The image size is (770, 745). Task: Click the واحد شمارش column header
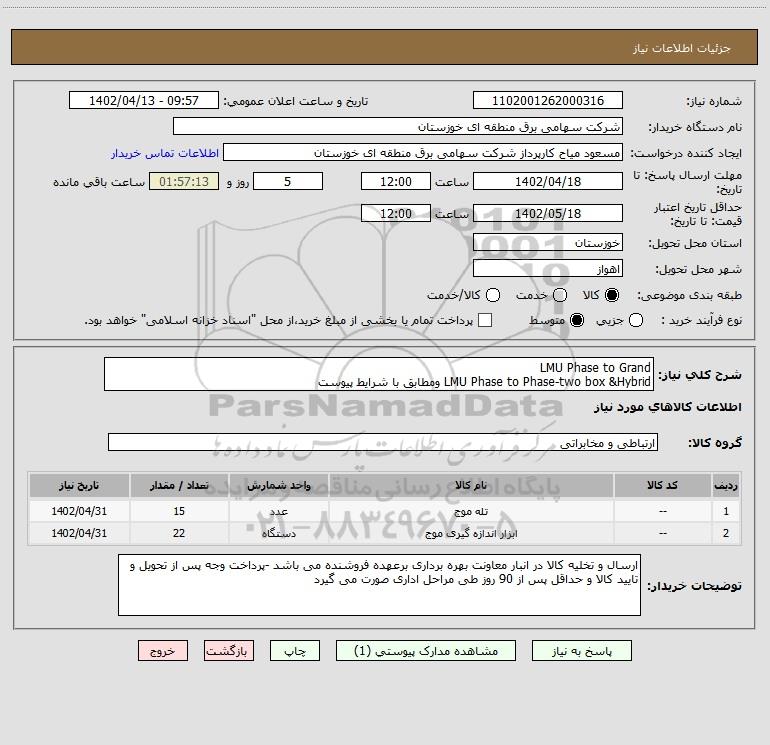278,486
